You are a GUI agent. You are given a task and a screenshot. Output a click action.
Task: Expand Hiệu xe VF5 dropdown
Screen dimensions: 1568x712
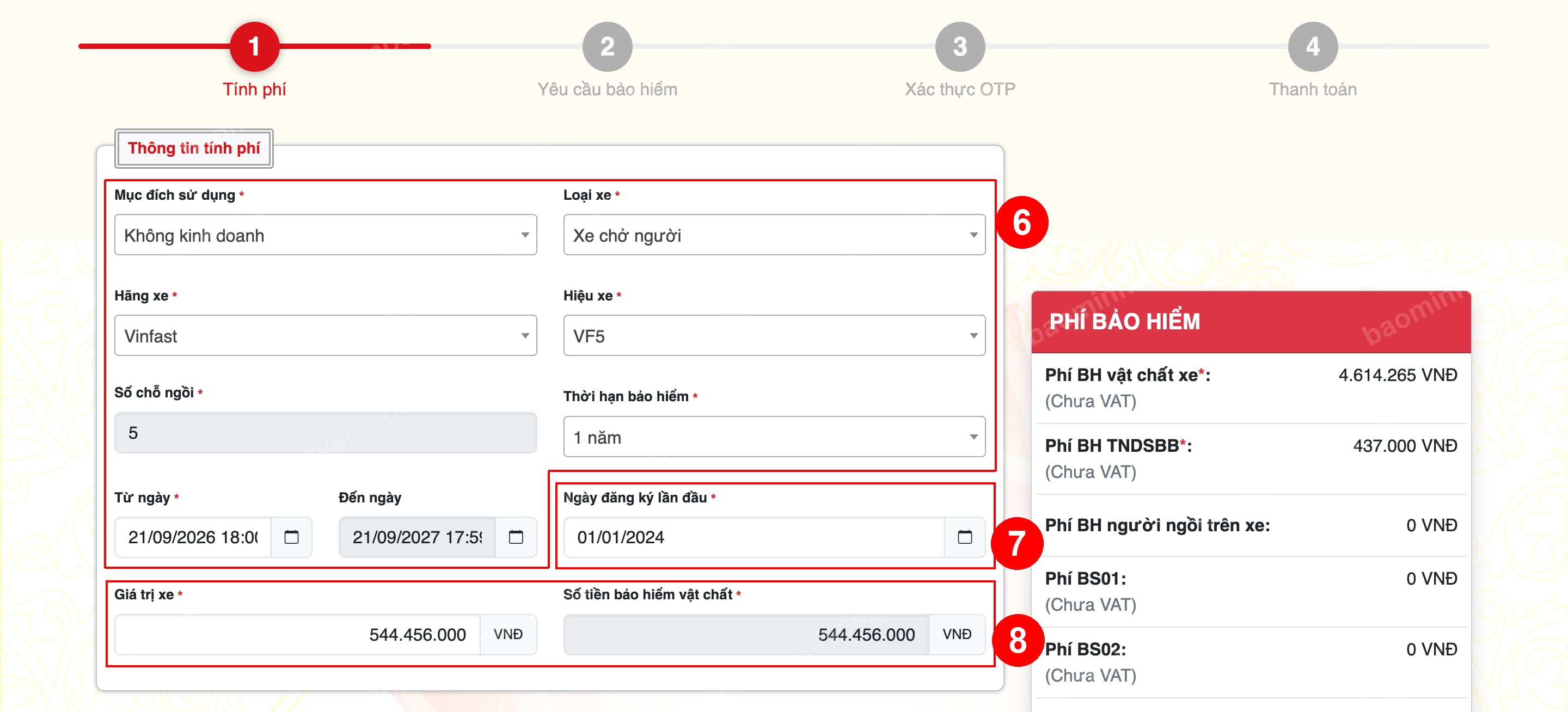tap(774, 335)
